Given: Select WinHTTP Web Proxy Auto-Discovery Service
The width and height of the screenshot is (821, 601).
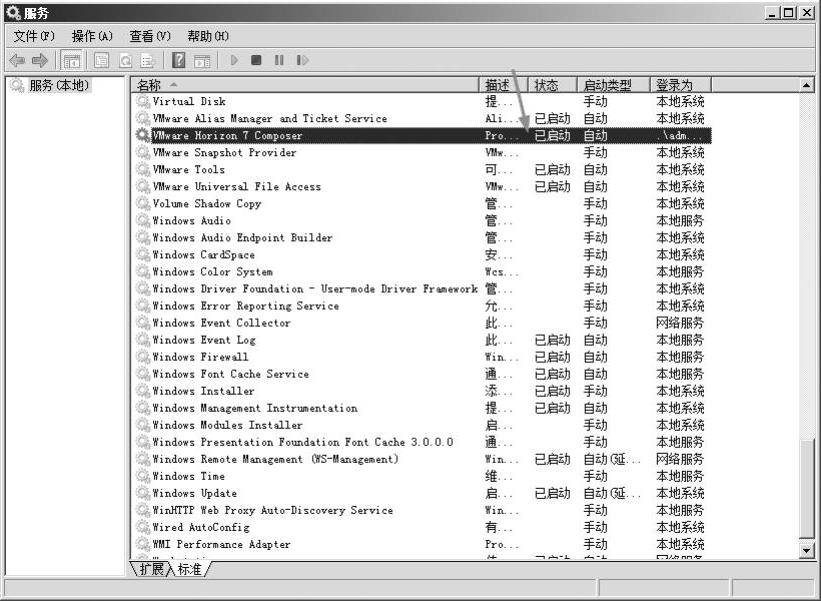Looking at the screenshot, I should (x=421, y=510).
